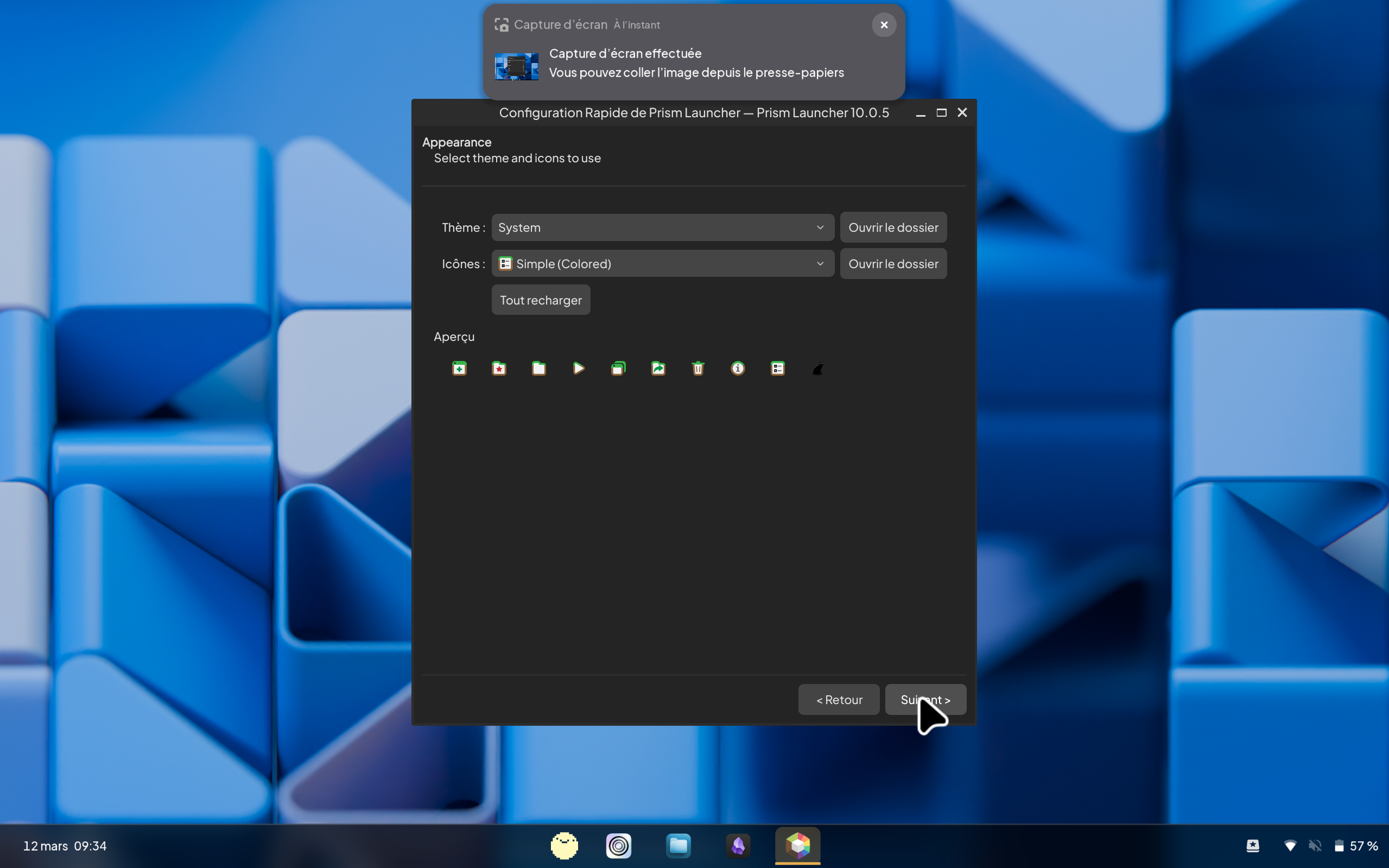Open the yellow smiley app in the taskbar

click(564, 846)
